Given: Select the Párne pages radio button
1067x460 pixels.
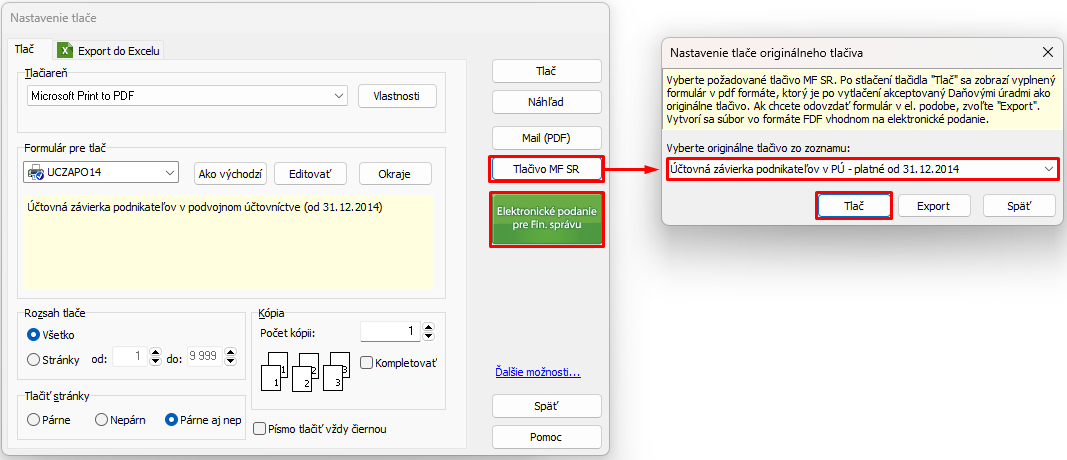Looking at the screenshot, I should click(34, 420).
